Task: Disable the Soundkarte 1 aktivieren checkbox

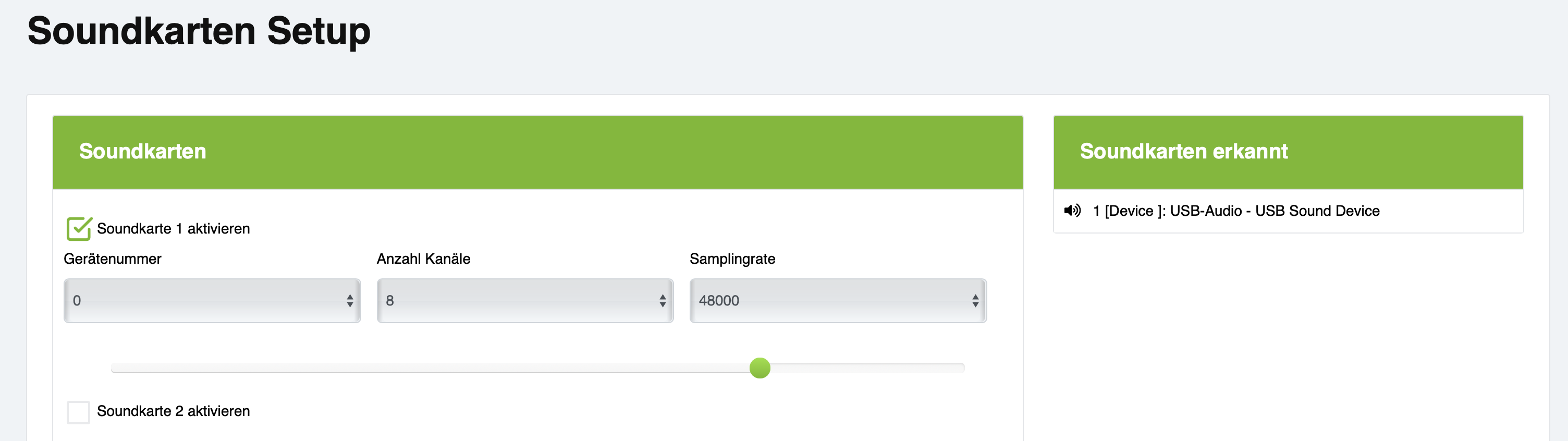Action: coord(79,229)
